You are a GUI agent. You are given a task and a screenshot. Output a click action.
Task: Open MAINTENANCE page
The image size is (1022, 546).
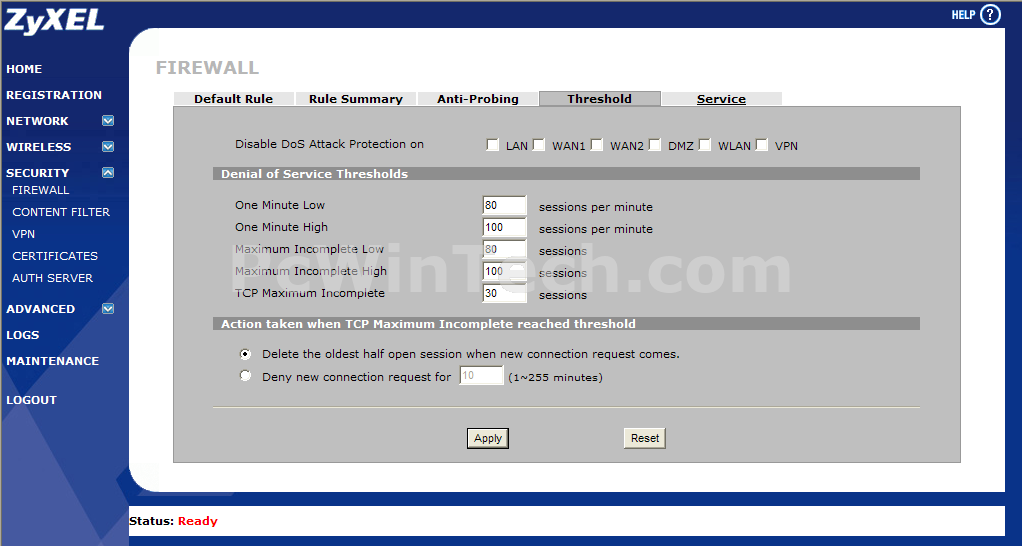click(53, 361)
